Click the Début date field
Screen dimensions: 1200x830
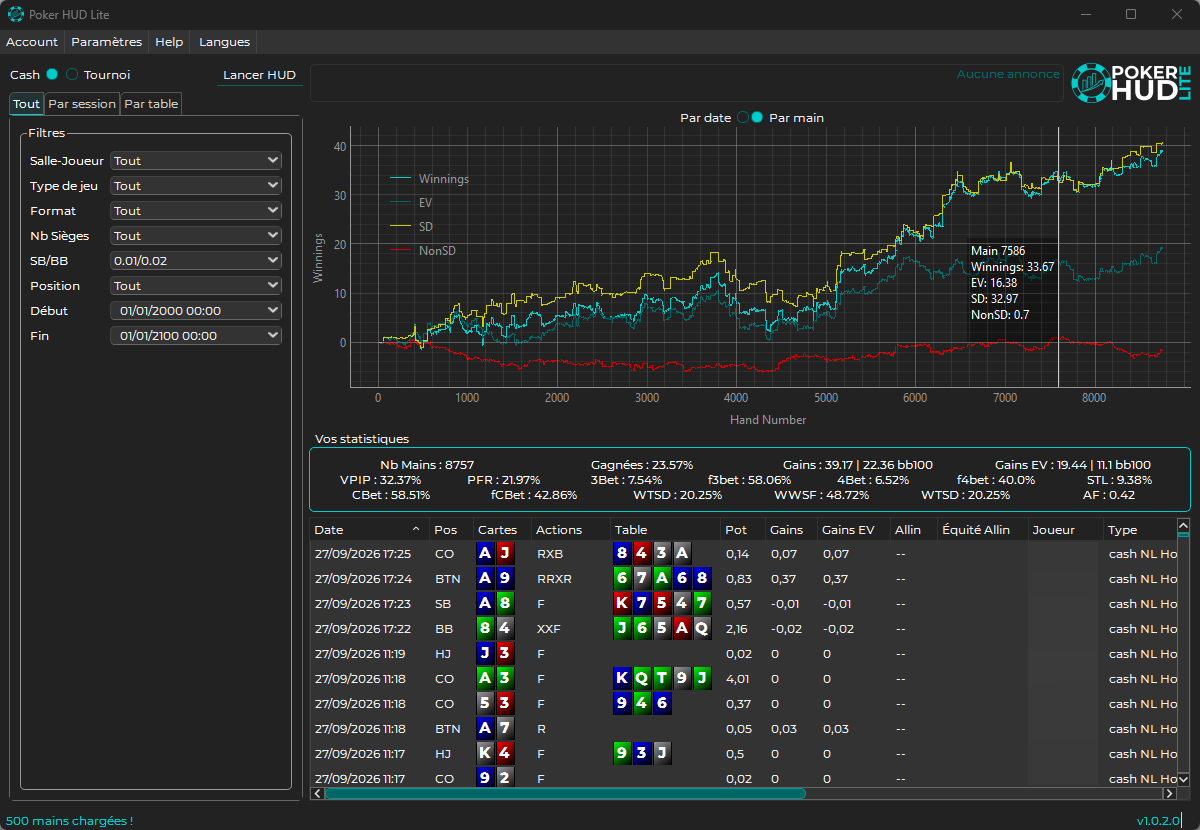[x=196, y=311]
